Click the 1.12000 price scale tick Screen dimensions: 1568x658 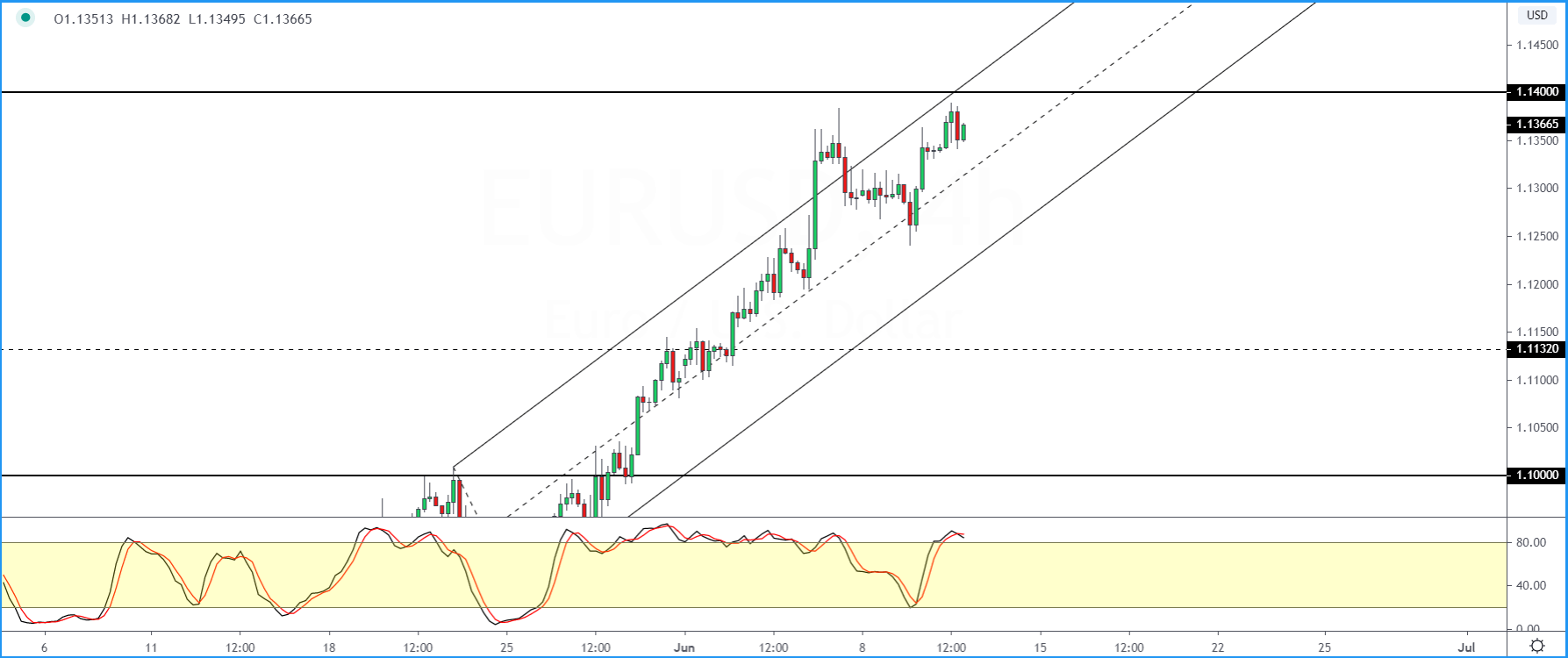tap(1537, 285)
